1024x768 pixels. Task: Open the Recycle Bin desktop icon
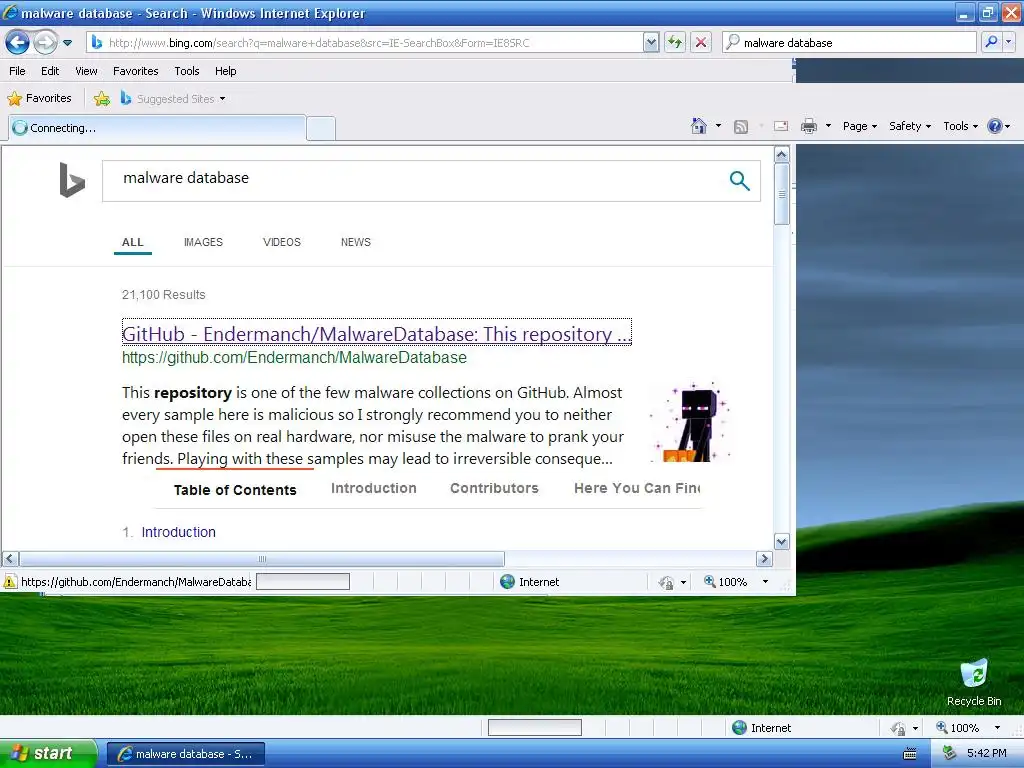click(974, 682)
